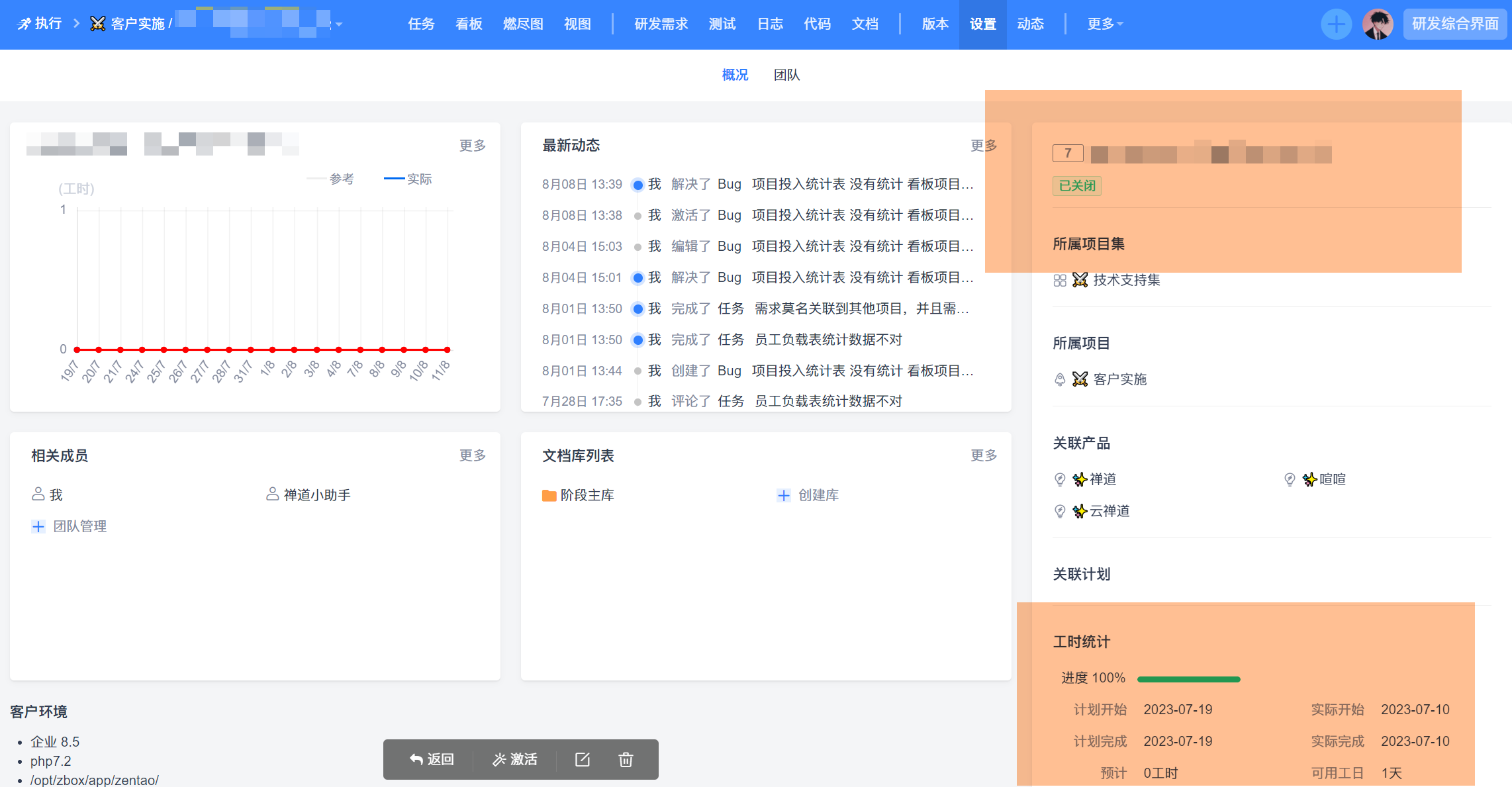Open the 创建库 link
1512x787 pixels.
point(818,495)
